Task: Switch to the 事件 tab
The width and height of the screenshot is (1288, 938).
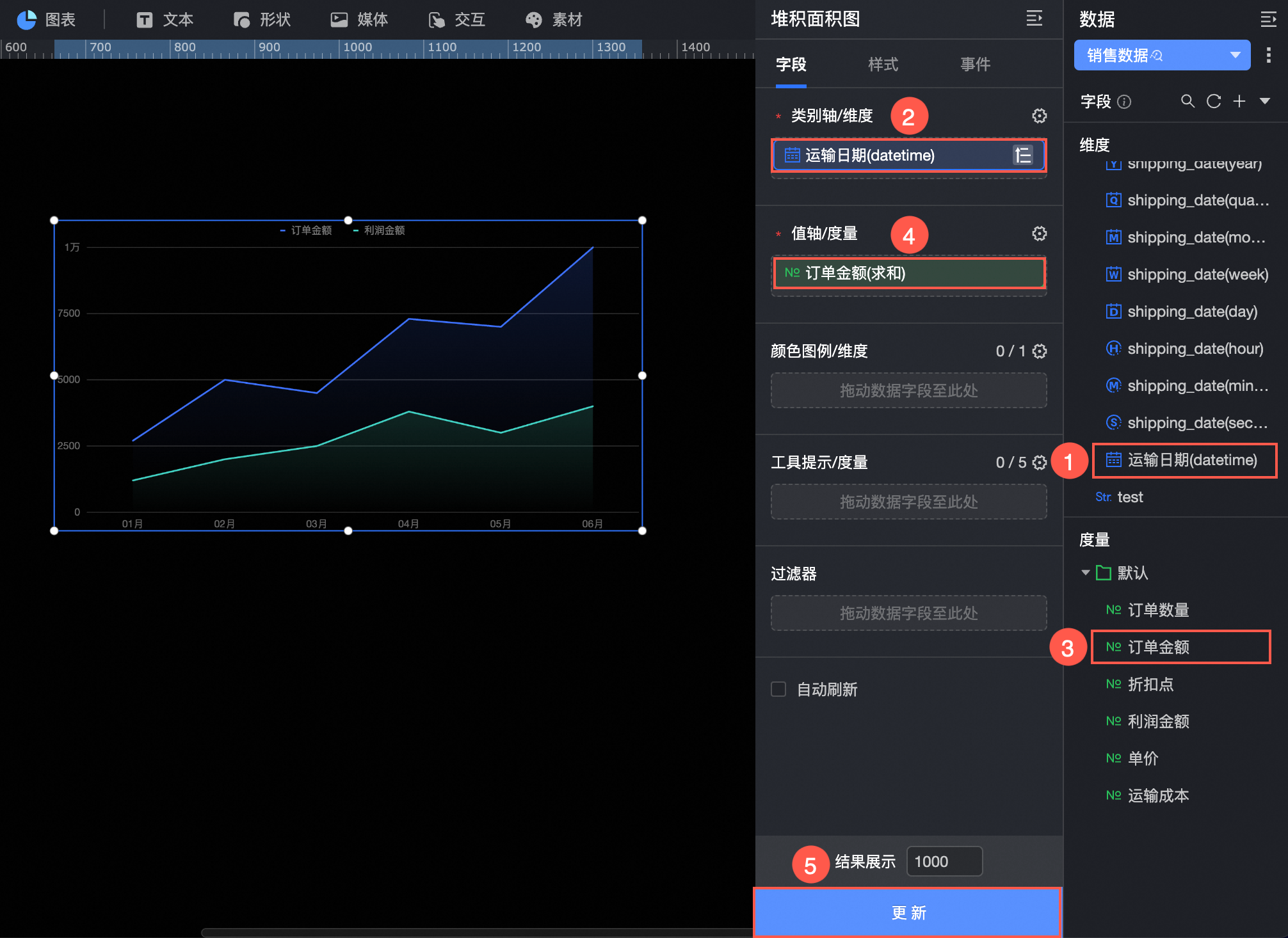Action: coord(975,64)
